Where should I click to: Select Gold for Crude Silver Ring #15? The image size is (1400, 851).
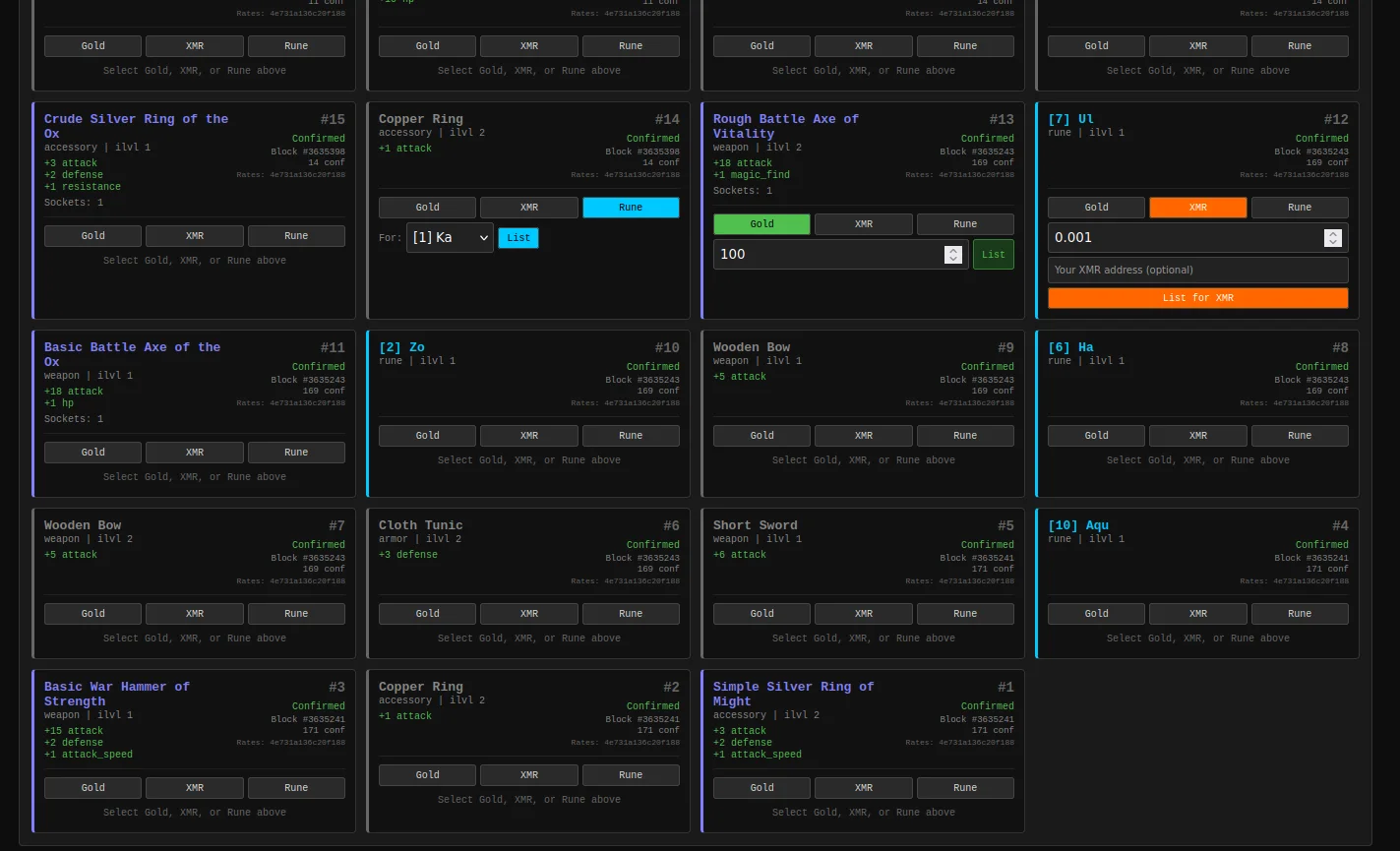point(92,236)
